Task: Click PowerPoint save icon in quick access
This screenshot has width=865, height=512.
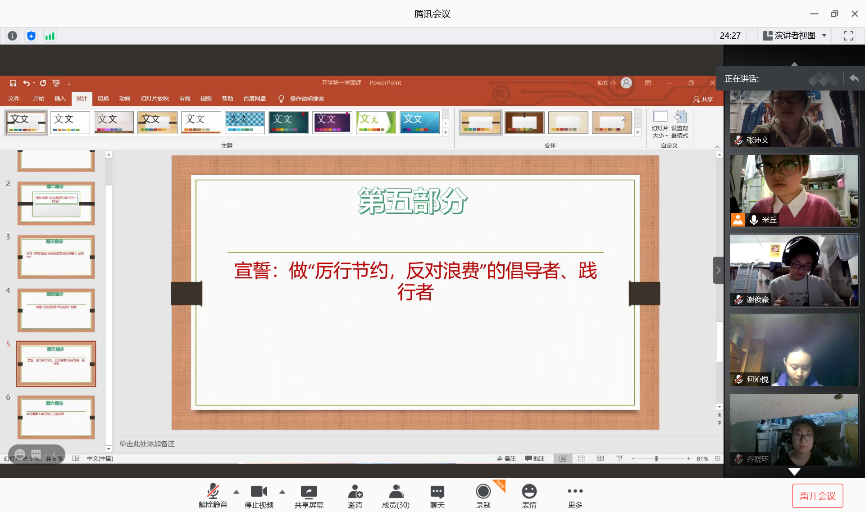Action: tap(13, 83)
